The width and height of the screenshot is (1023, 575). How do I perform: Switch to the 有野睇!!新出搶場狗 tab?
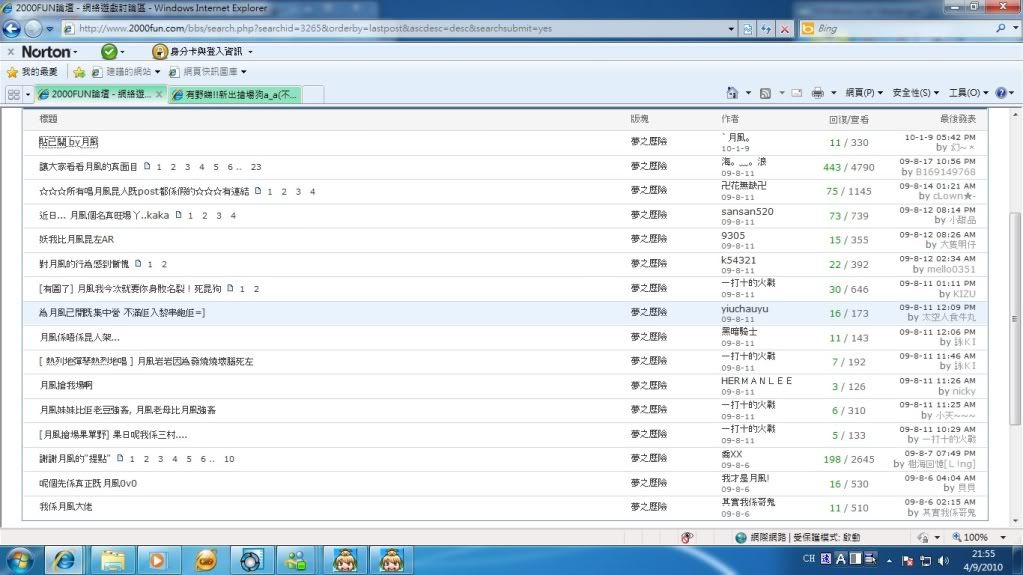click(235, 94)
